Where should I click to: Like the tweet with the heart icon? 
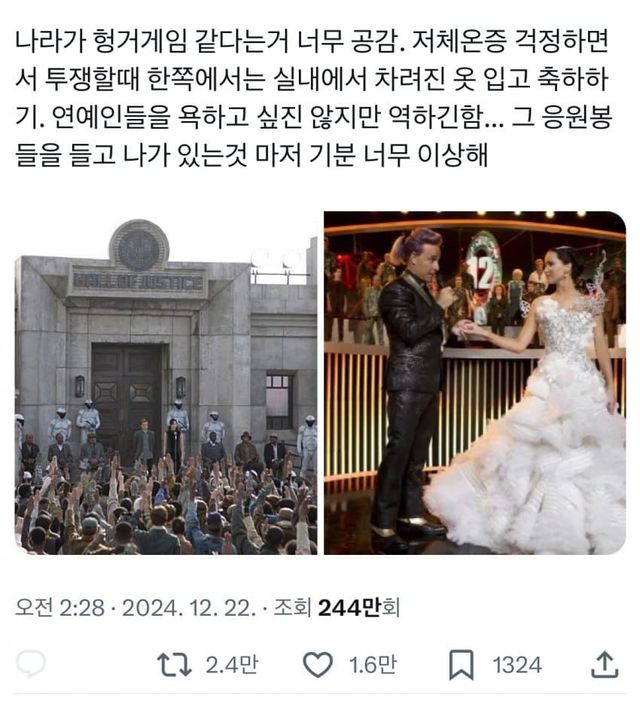tap(318, 665)
